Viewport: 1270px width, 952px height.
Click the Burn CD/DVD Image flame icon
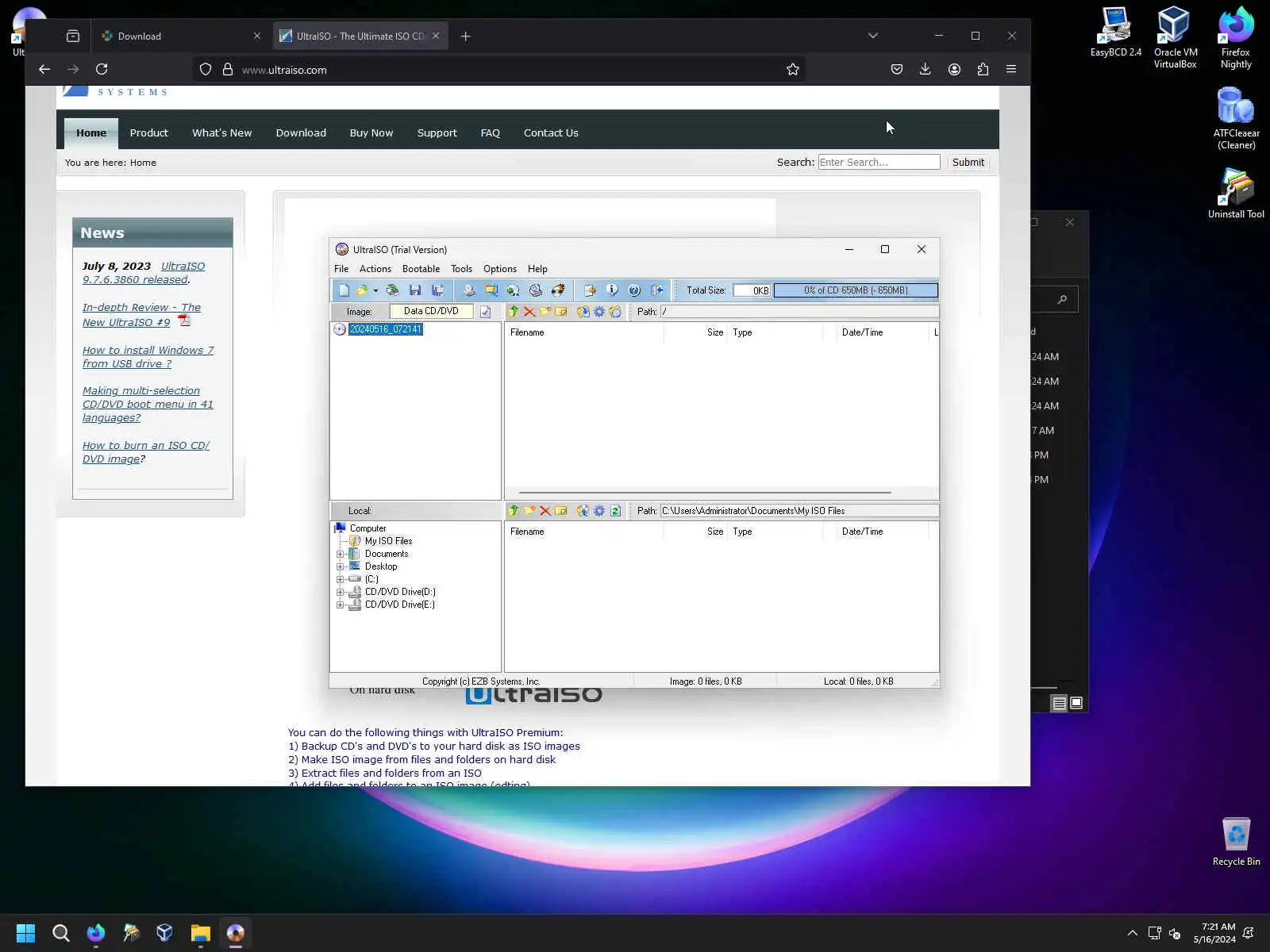558,290
